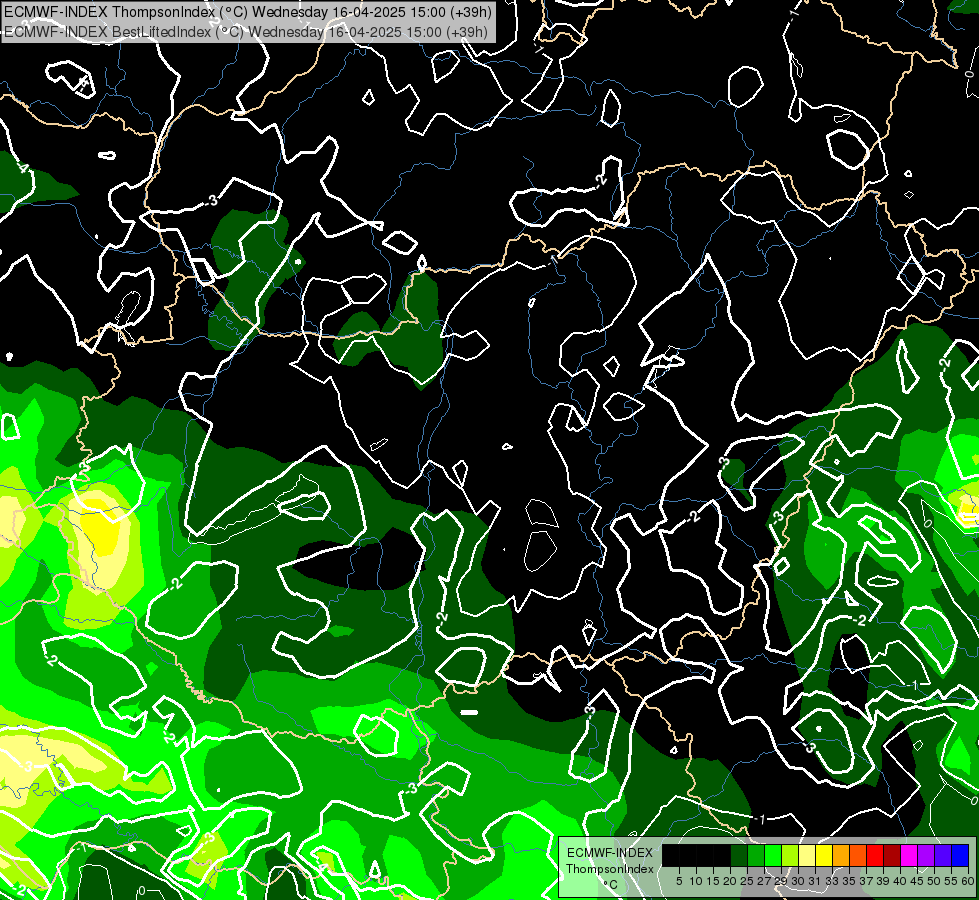Click the °C unit label in the legend
Screen dimensions: 979x900
(x=611, y=884)
